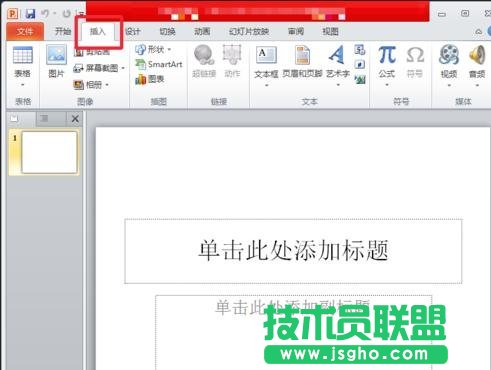Open the 审阅 review tab

(x=296, y=32)
